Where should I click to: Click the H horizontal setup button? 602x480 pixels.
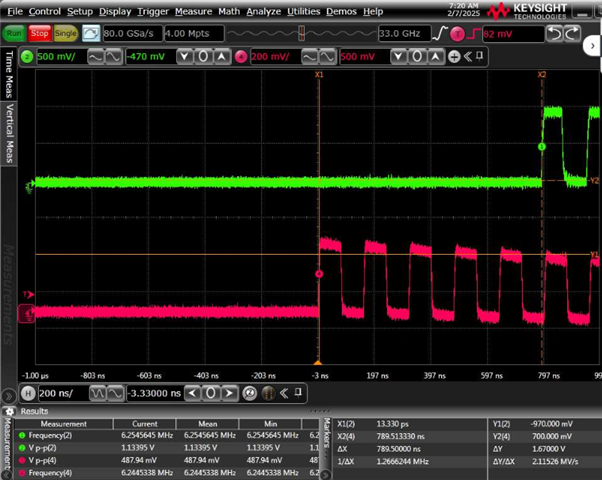coord(28,393)
